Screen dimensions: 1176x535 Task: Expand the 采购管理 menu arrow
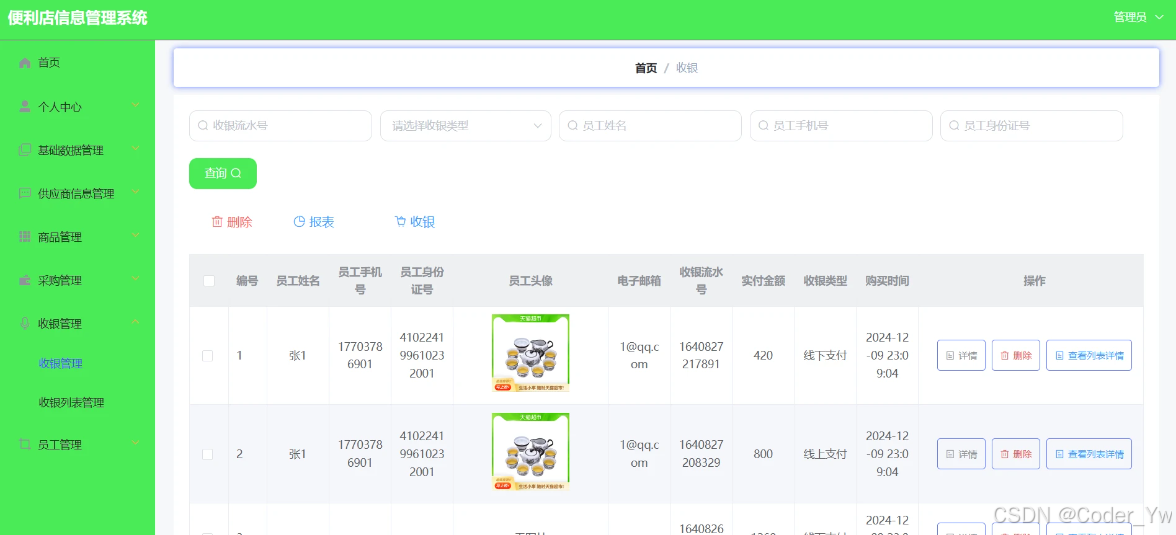click(x=136, y=279)
